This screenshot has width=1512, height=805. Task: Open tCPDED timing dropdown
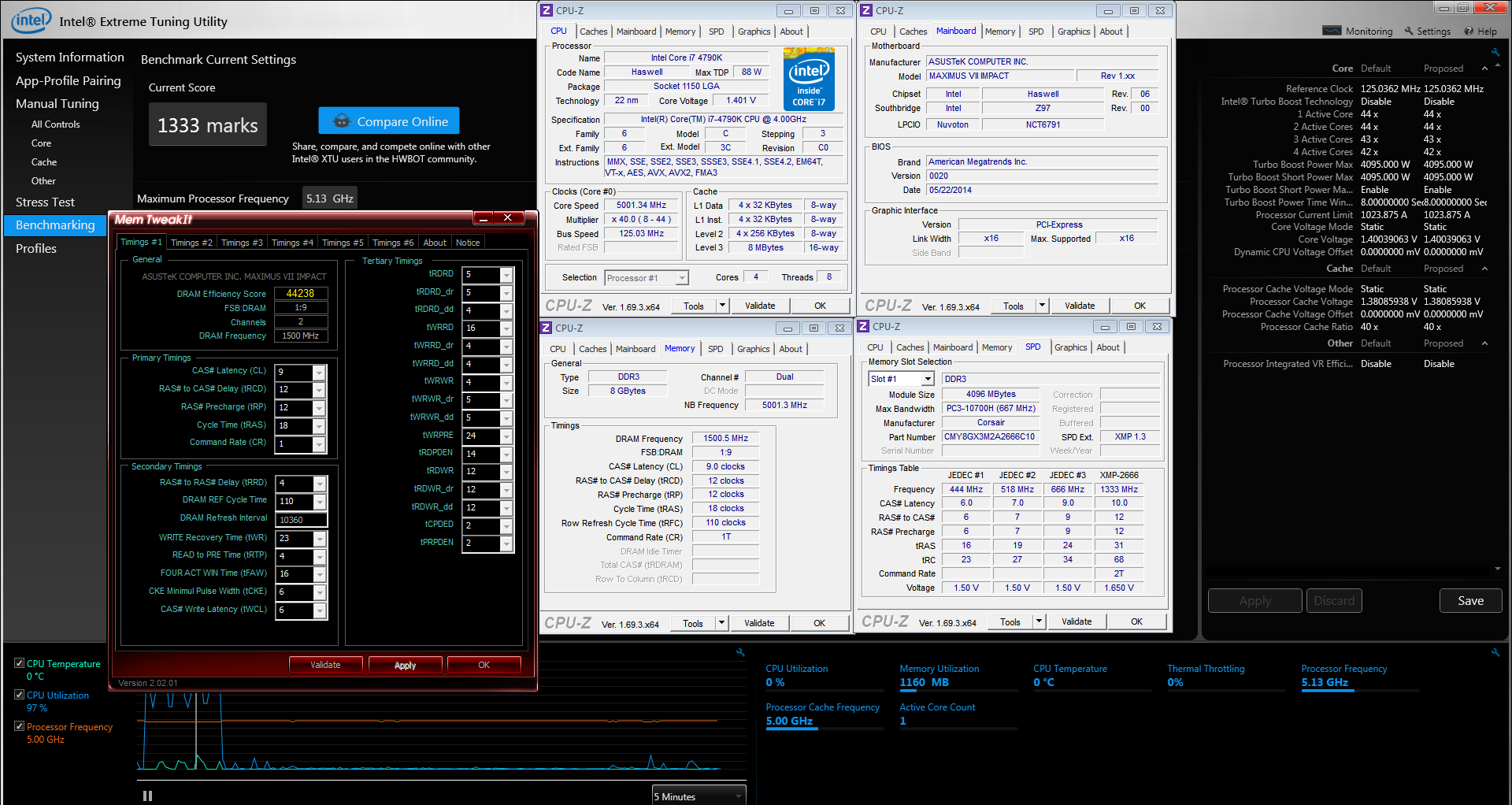[x=506, y=525]
